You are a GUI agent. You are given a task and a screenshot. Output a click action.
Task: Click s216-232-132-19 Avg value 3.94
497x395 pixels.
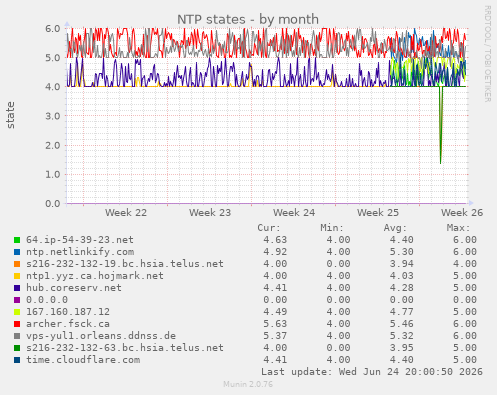(402, 264)
